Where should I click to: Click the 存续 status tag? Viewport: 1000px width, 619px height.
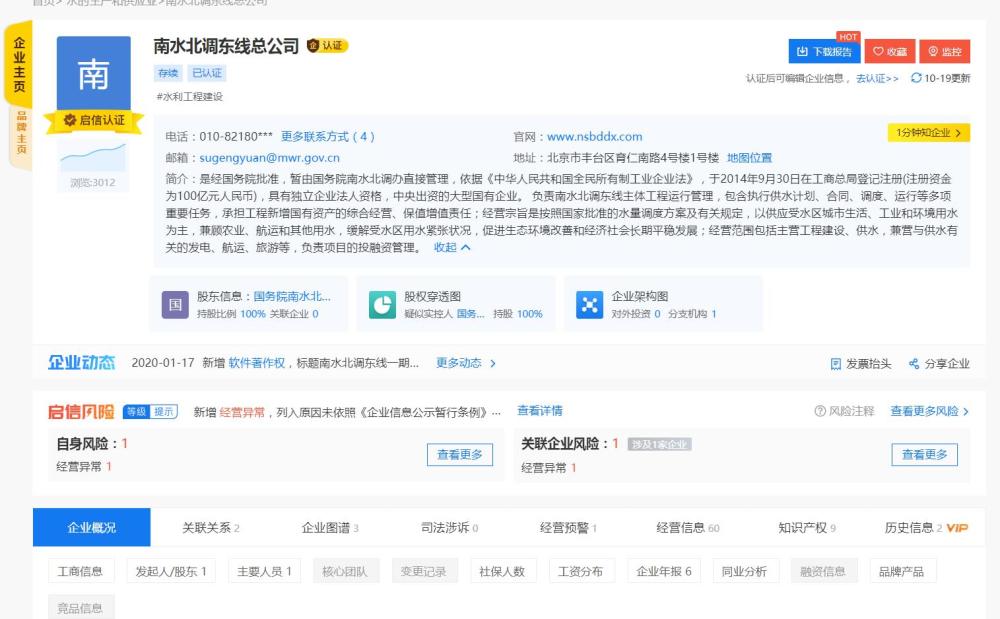[x=168, y=73]
